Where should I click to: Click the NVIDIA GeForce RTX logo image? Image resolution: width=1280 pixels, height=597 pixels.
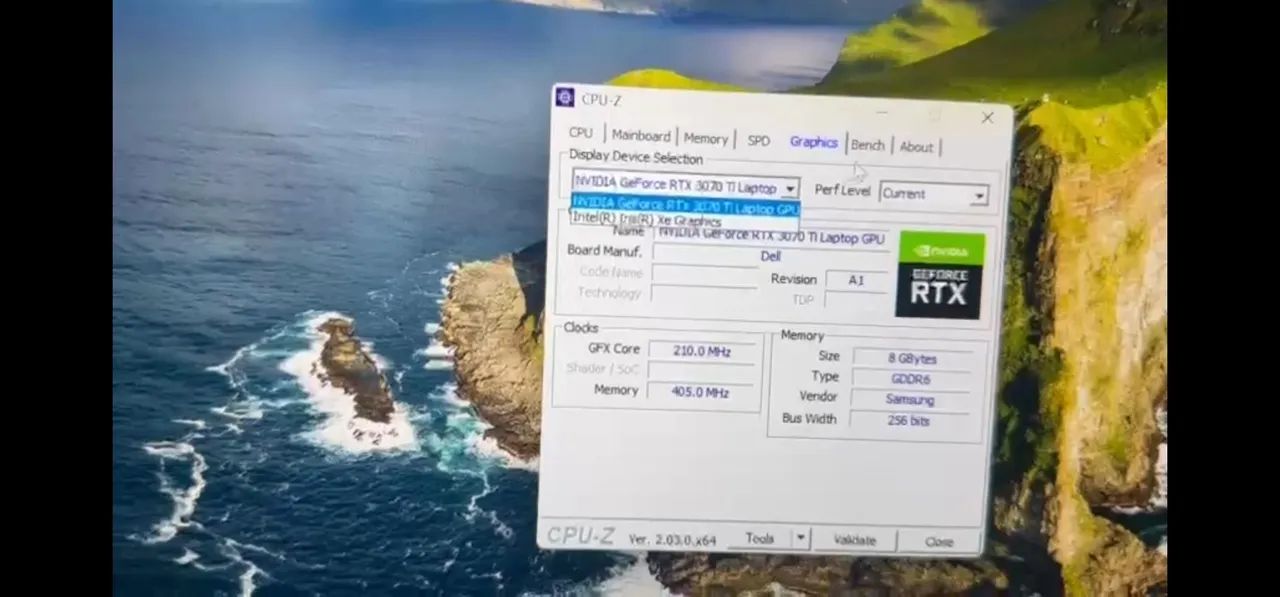[939, 275]
